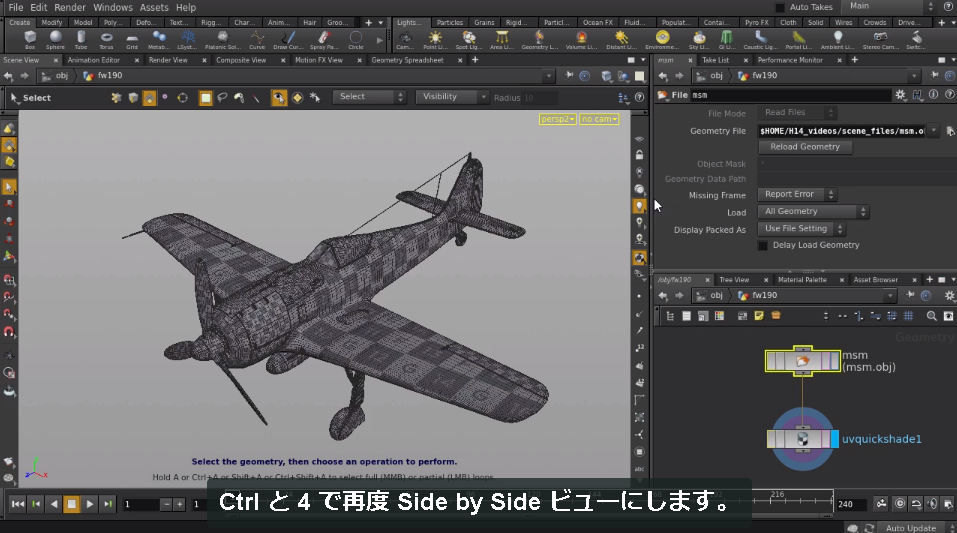This screenshot has height=533, width=957.
Task: Click the timeline play forward button
Action: point(90,504)
